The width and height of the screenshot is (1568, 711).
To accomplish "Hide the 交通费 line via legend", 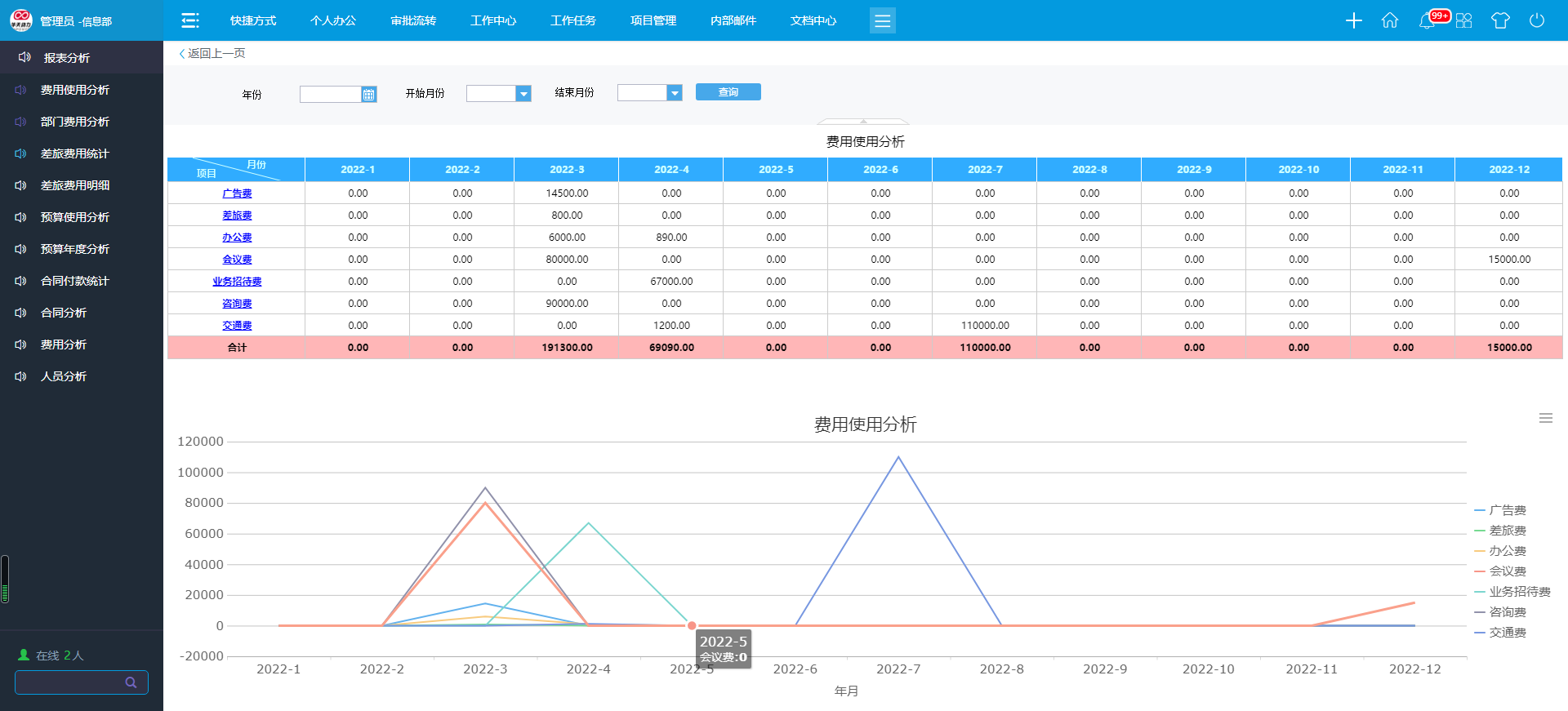I will [1507, 633].
